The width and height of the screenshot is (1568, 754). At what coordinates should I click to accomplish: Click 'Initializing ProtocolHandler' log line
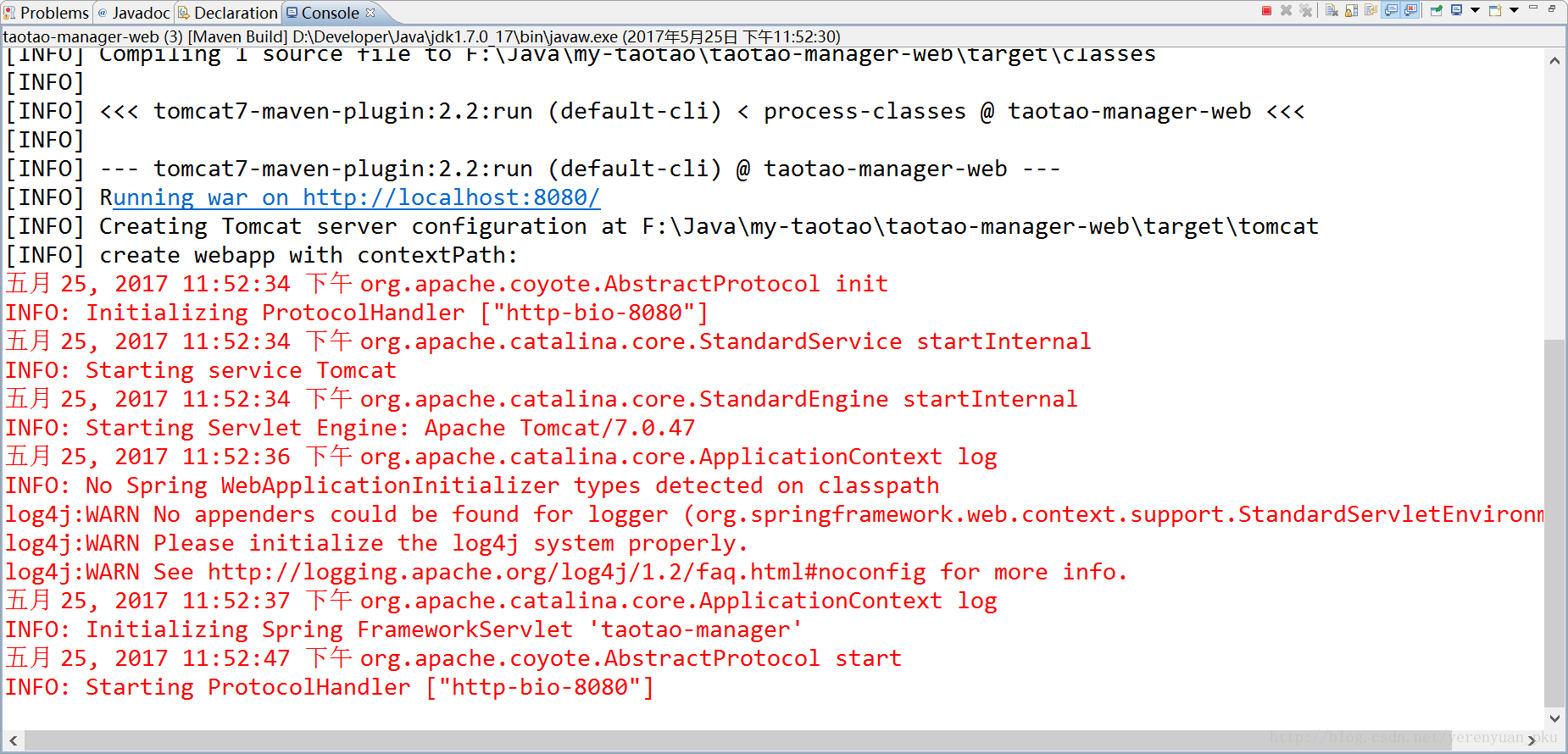pyautogui.click(x=356, y=313)
